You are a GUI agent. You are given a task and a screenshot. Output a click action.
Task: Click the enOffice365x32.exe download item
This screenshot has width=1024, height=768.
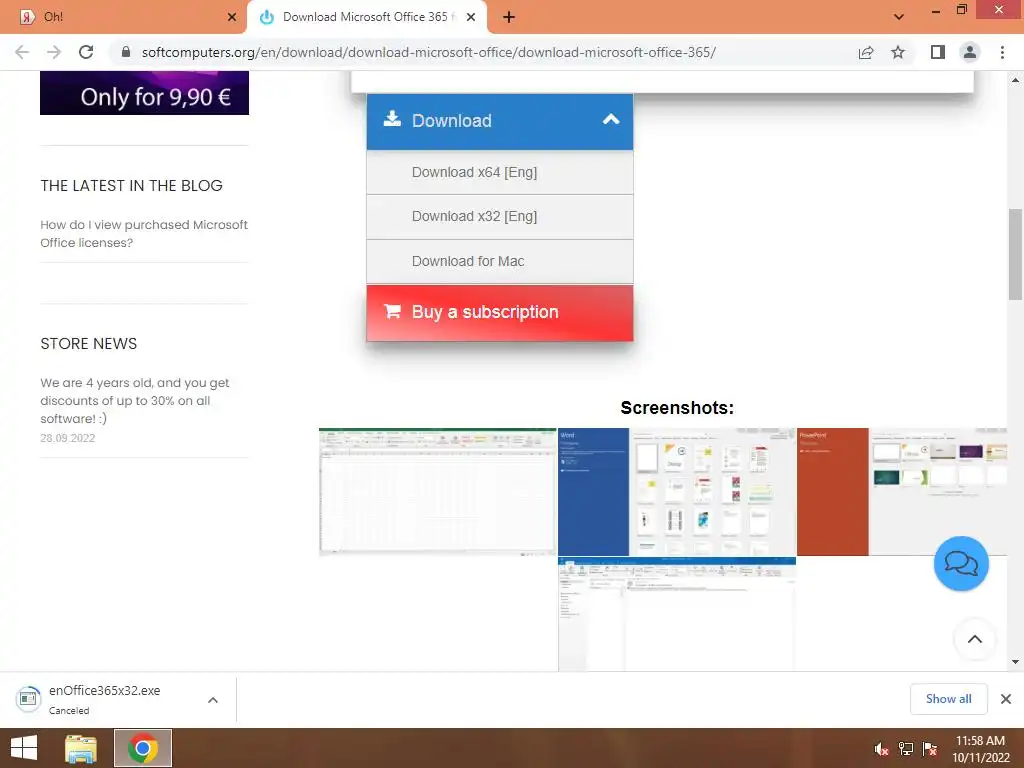tap(104, 699)
